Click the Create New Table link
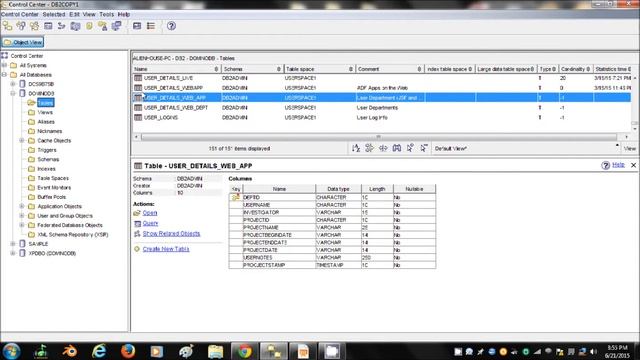The height and width of the screenshot is (360, 640). tap(166, 249)
